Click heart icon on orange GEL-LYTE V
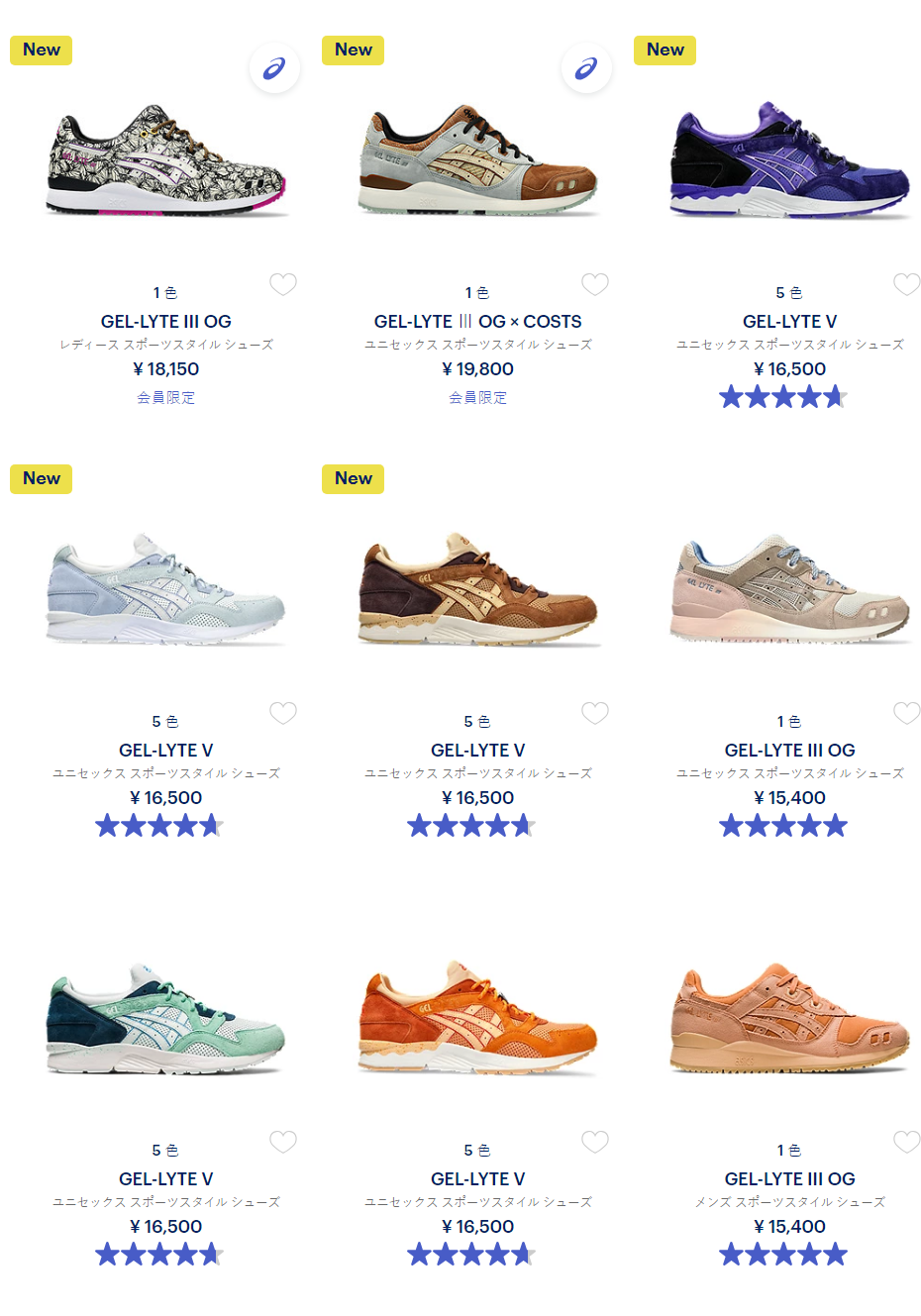The width and height of the screenshot is (921, 1316). coord(595,1142)
